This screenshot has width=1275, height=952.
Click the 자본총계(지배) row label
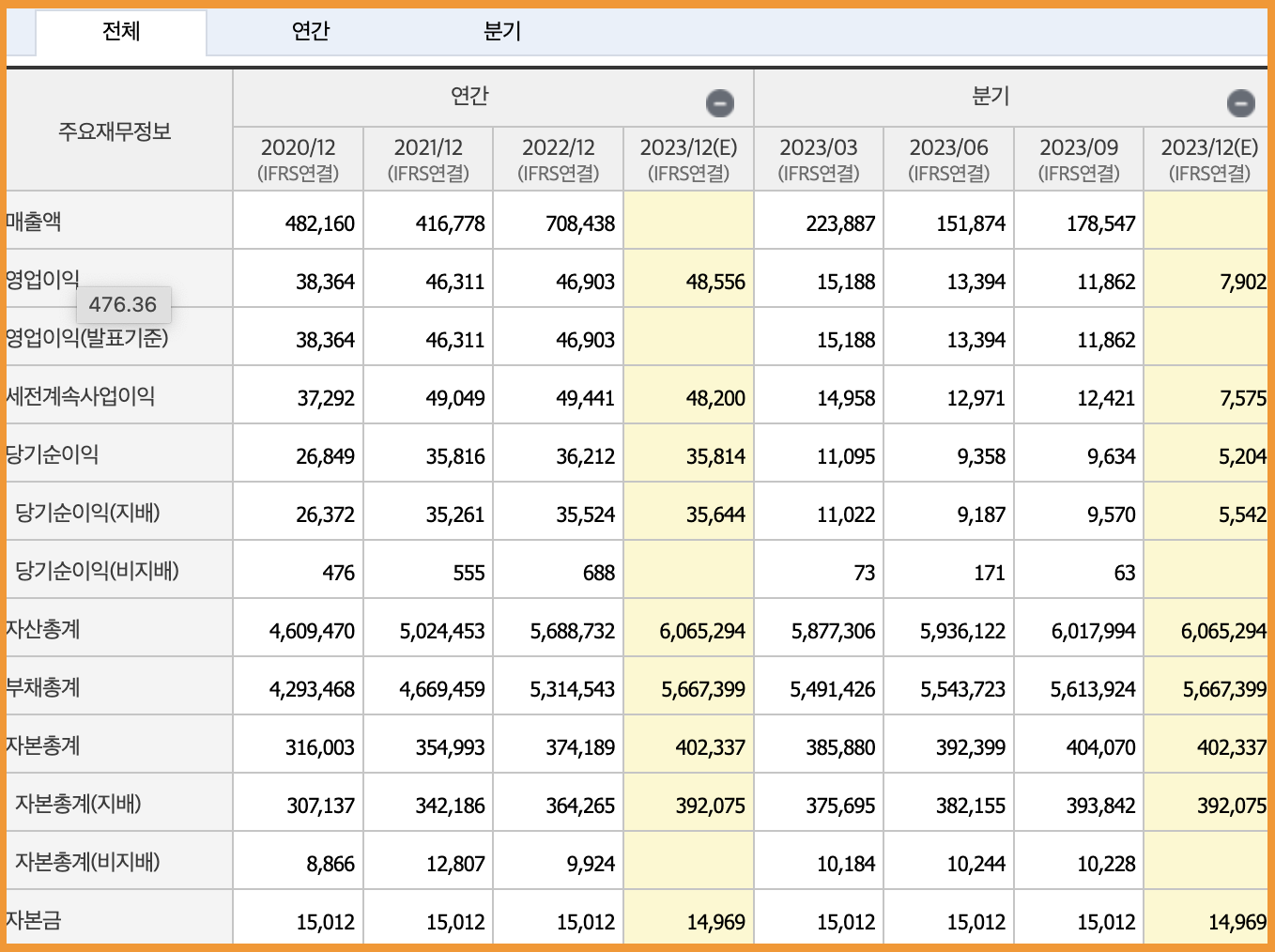coord(78,804)
